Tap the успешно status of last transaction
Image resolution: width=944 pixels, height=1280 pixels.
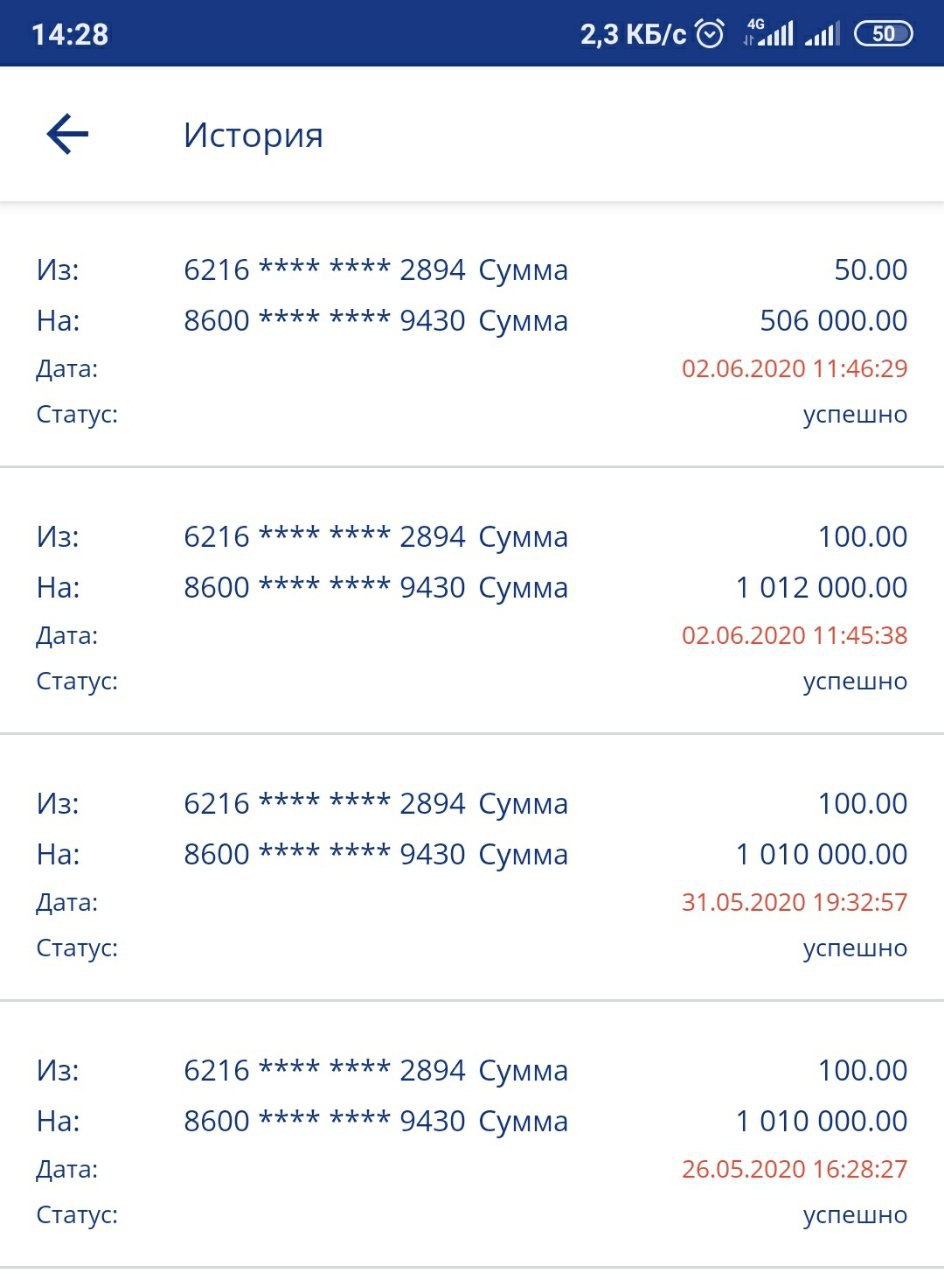(x=855, y=1216)
